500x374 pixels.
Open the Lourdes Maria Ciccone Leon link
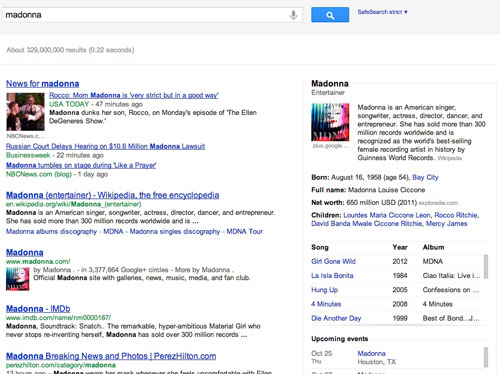387,215
